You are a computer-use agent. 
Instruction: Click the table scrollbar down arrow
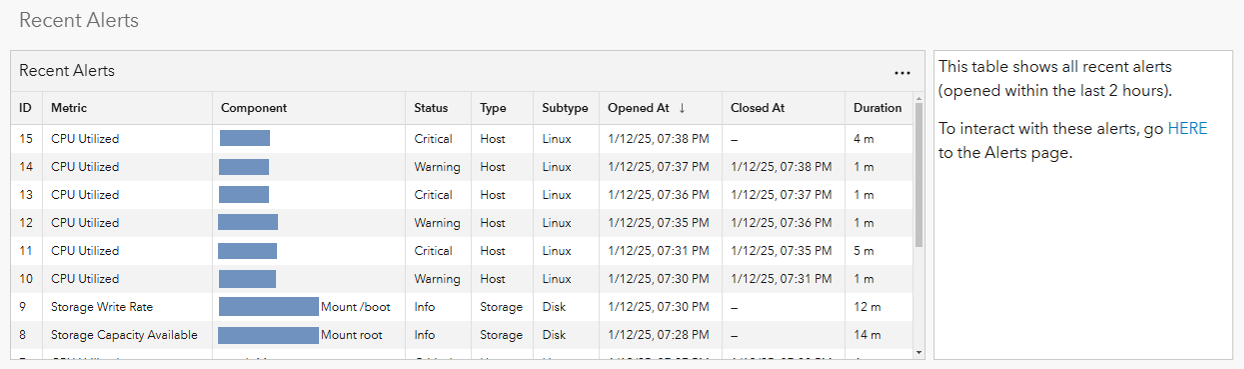pos(918,351)
